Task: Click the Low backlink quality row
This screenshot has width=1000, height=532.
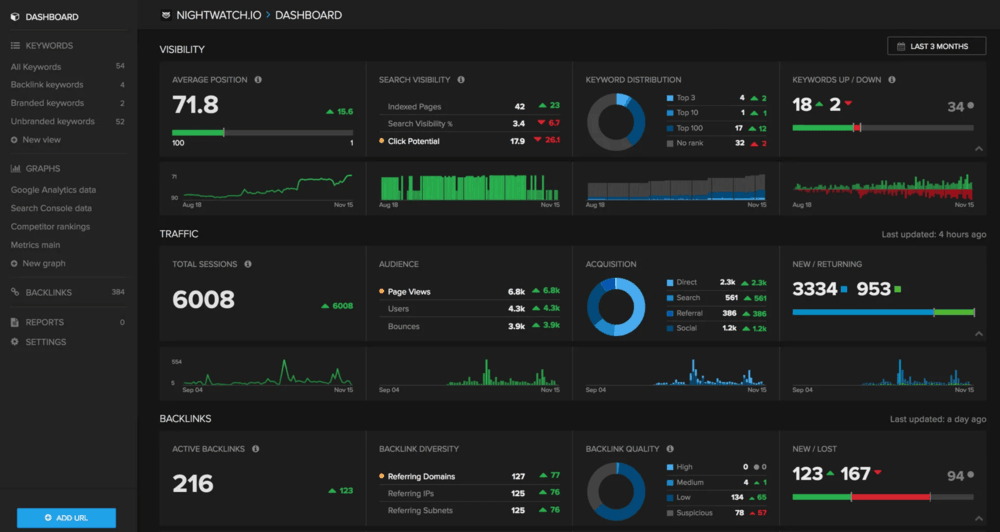Action: (716, 498)
